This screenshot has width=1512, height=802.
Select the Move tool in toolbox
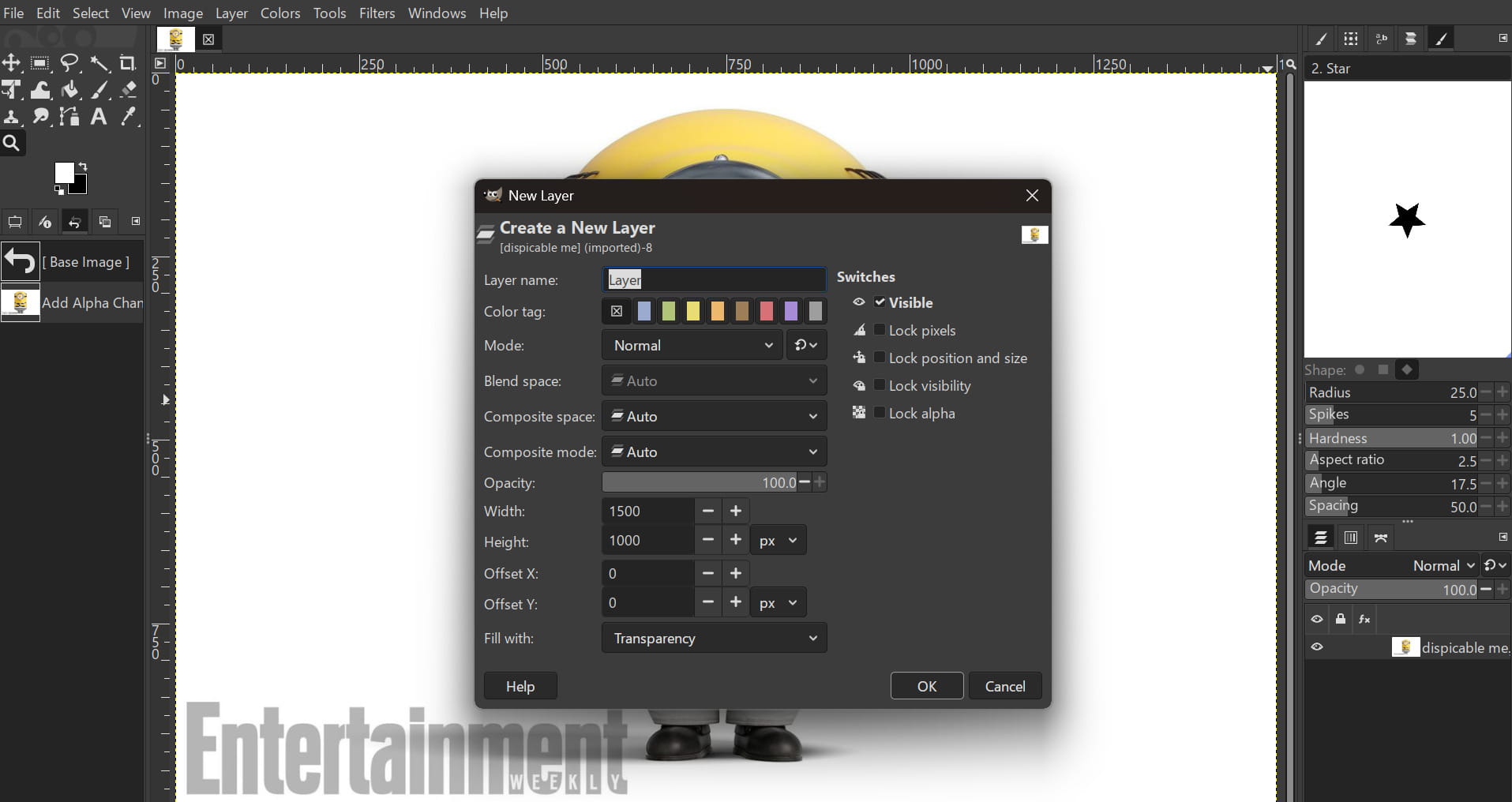pyautogui.click(x=12, y=63)
